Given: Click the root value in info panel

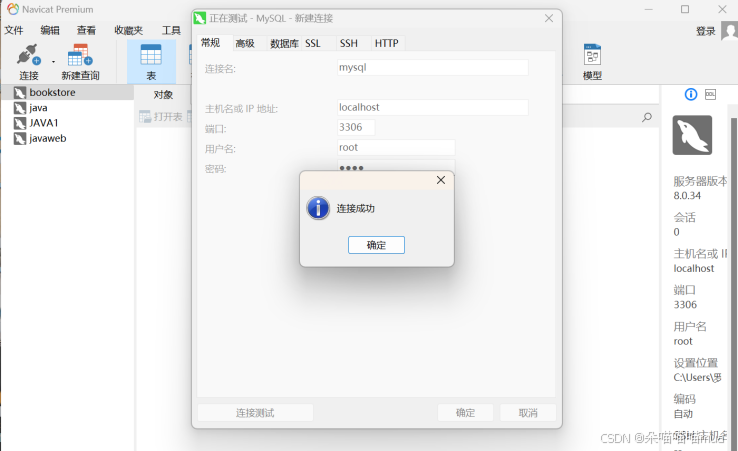Looking at the screenshot, I should point(683,341).
